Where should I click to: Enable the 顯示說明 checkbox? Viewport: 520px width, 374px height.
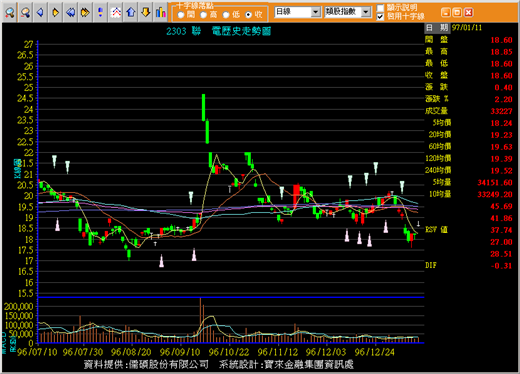click(x=380, y=8)
